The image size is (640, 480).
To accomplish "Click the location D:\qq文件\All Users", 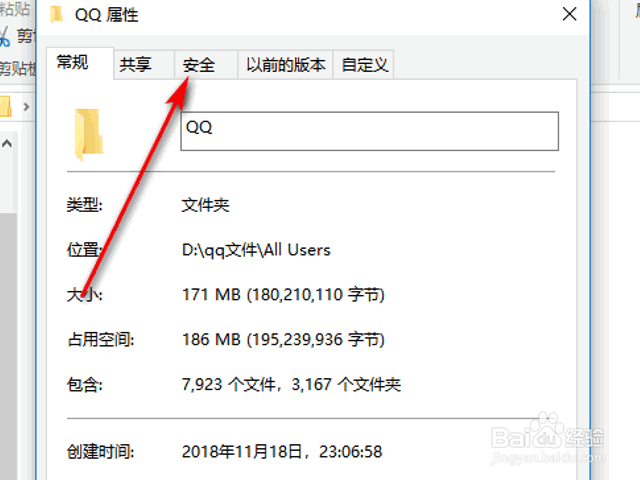I will click(256, 250).
